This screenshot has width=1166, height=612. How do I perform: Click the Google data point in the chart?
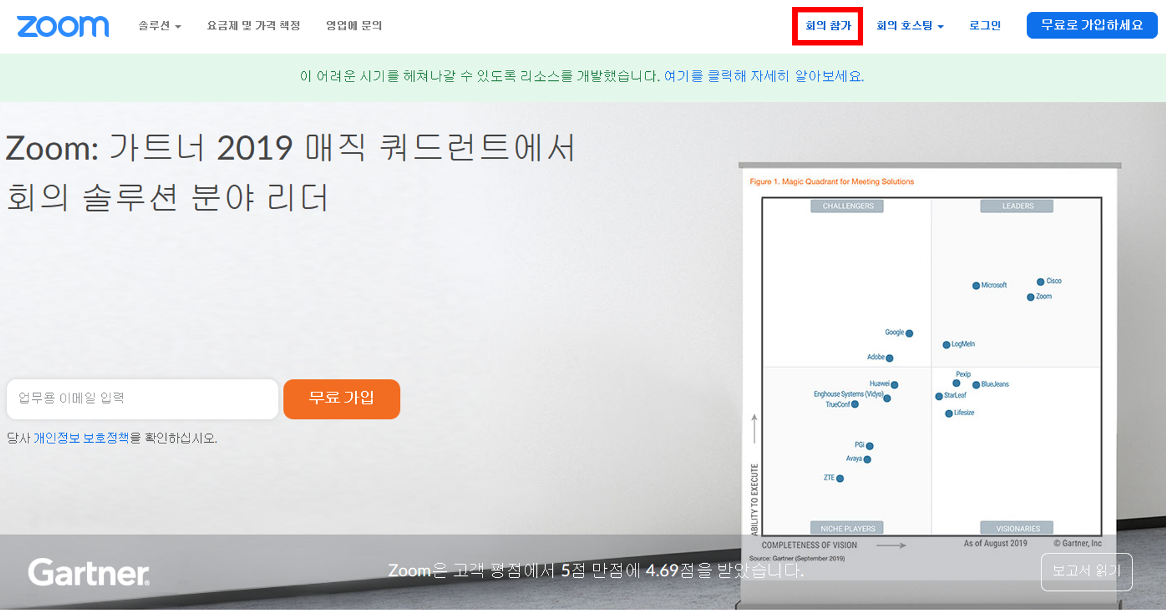tap(909, 333)
